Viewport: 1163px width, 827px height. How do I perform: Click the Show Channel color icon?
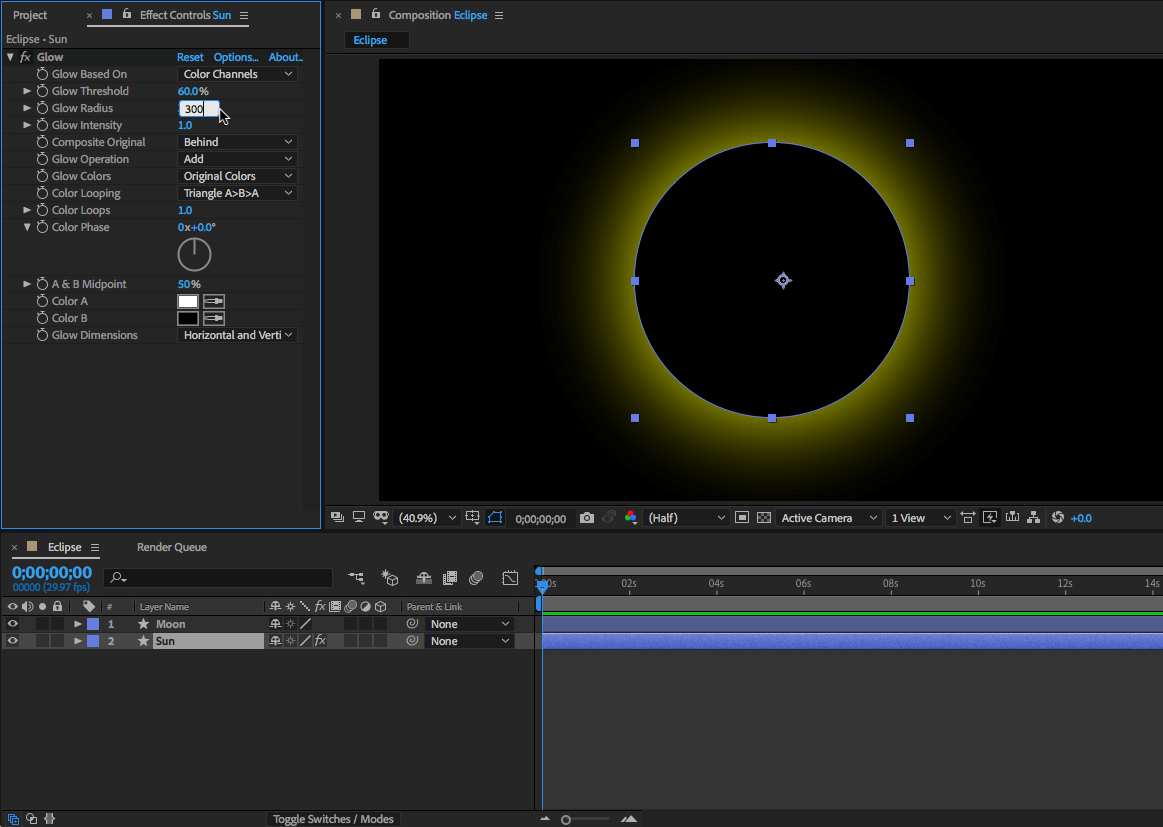click(x=631, y=518)
